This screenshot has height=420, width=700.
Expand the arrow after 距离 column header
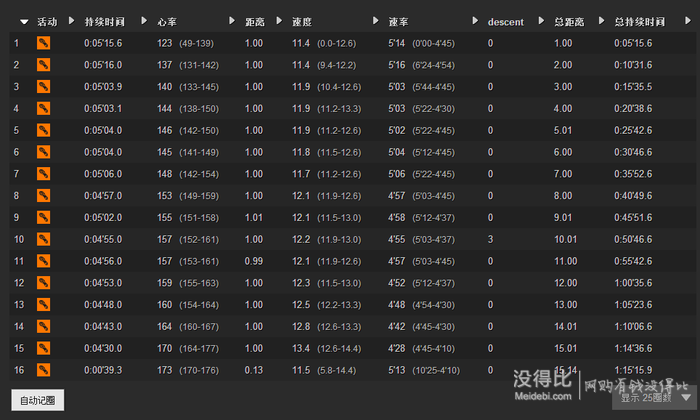tap(279, 21)
